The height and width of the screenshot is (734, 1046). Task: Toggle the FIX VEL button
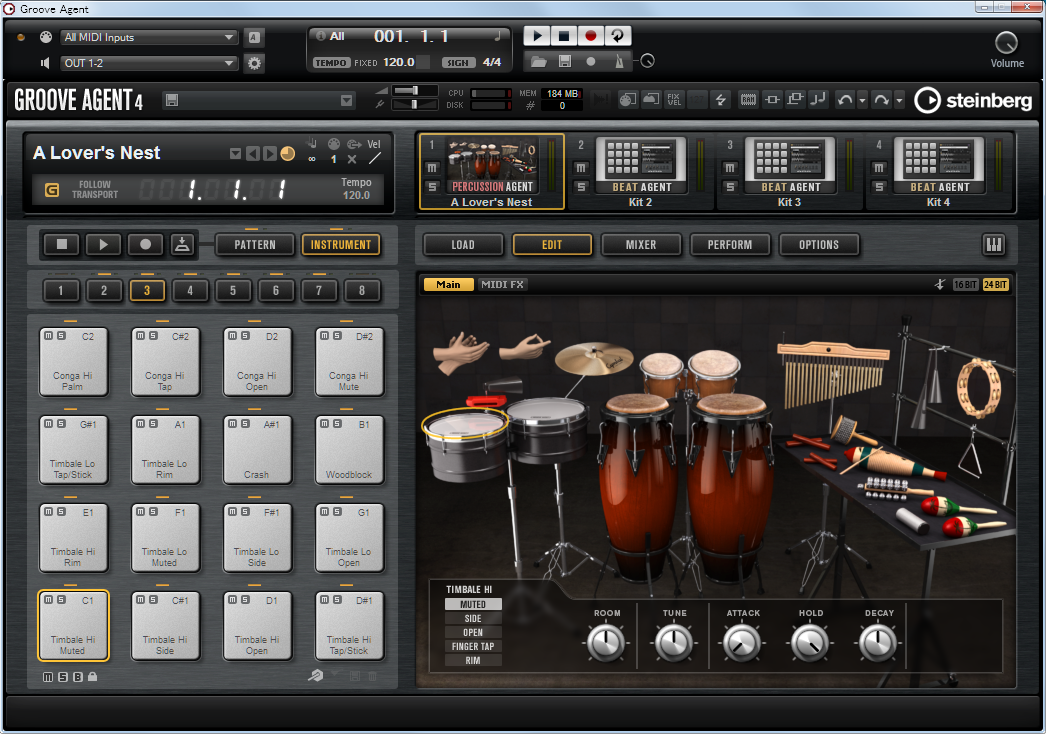[x=674, y=100]
